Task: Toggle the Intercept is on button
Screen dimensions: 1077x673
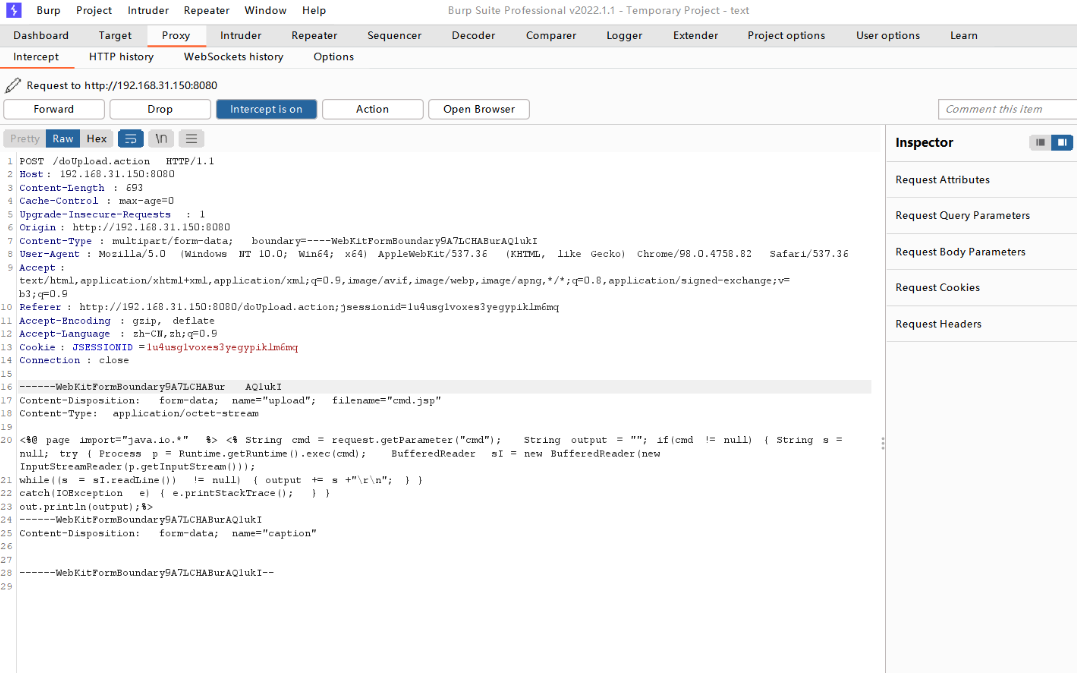Action: [x=267, y=109]
